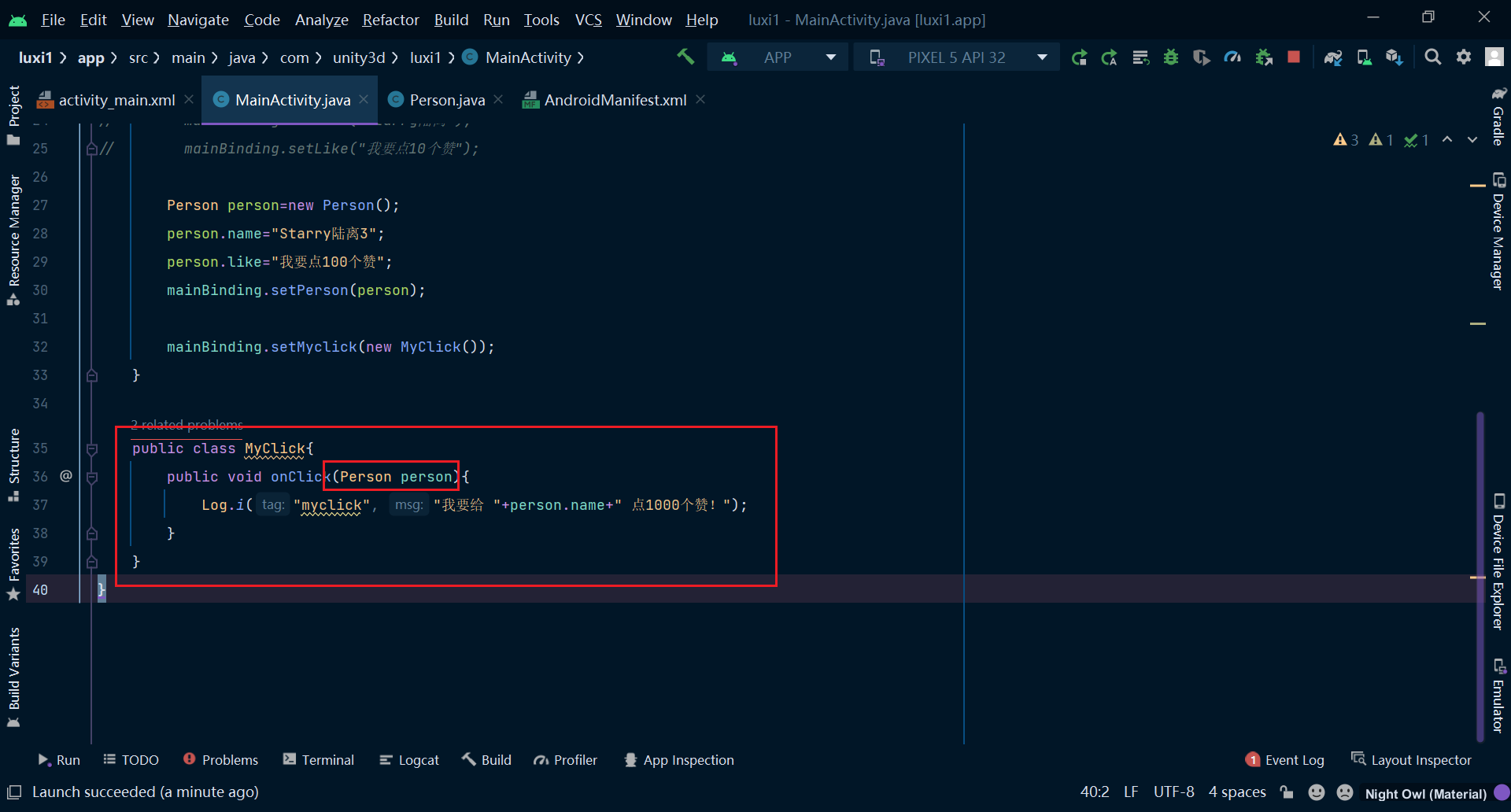
Task: Open the Profile app gauge icon
Action: point(1232,57)
